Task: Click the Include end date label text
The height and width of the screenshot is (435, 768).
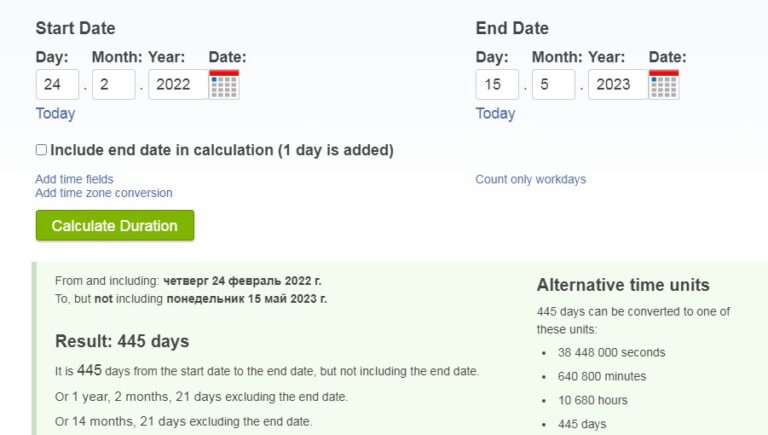Action: point(222,150)
